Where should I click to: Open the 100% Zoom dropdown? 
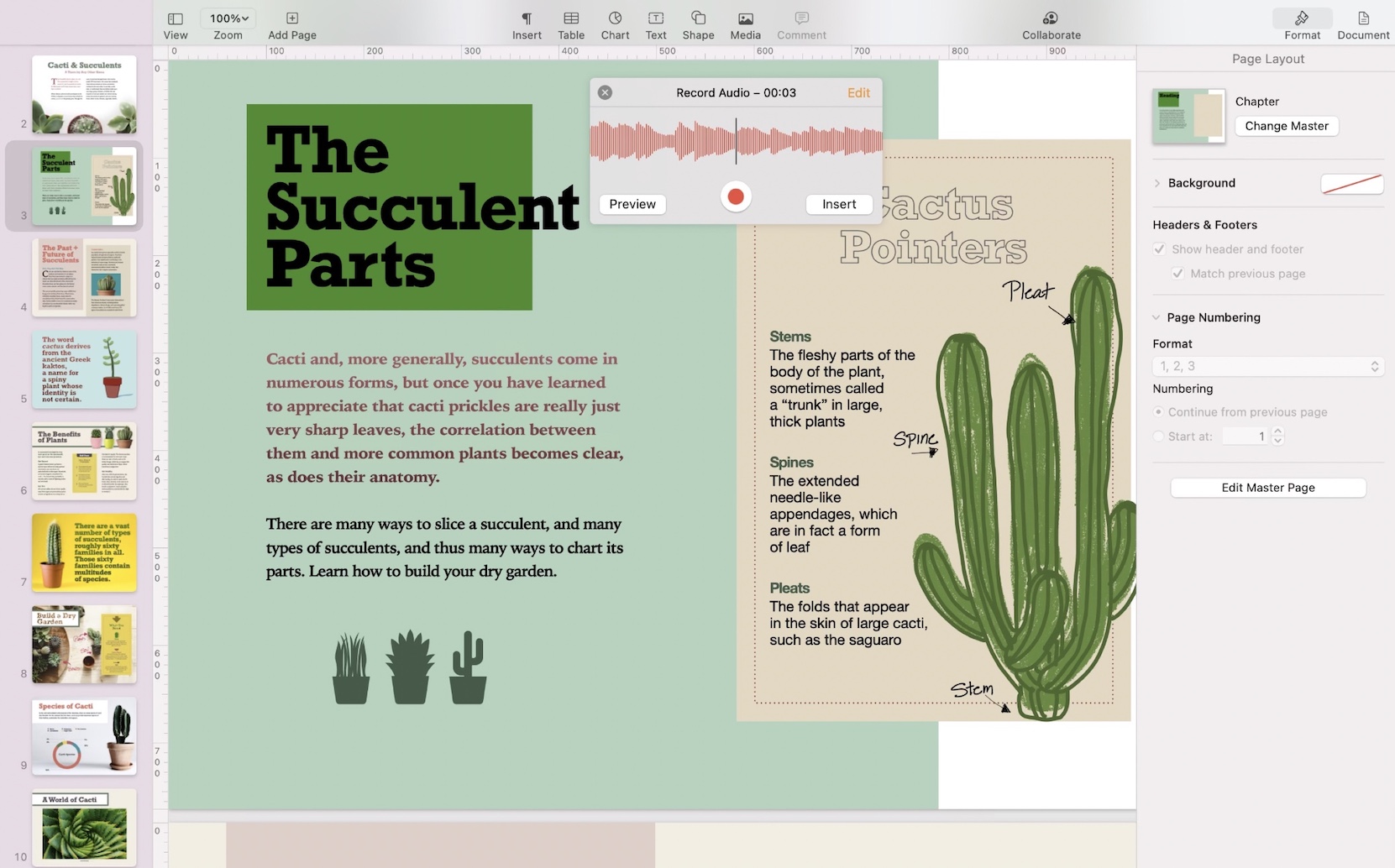tap(228, 18)
